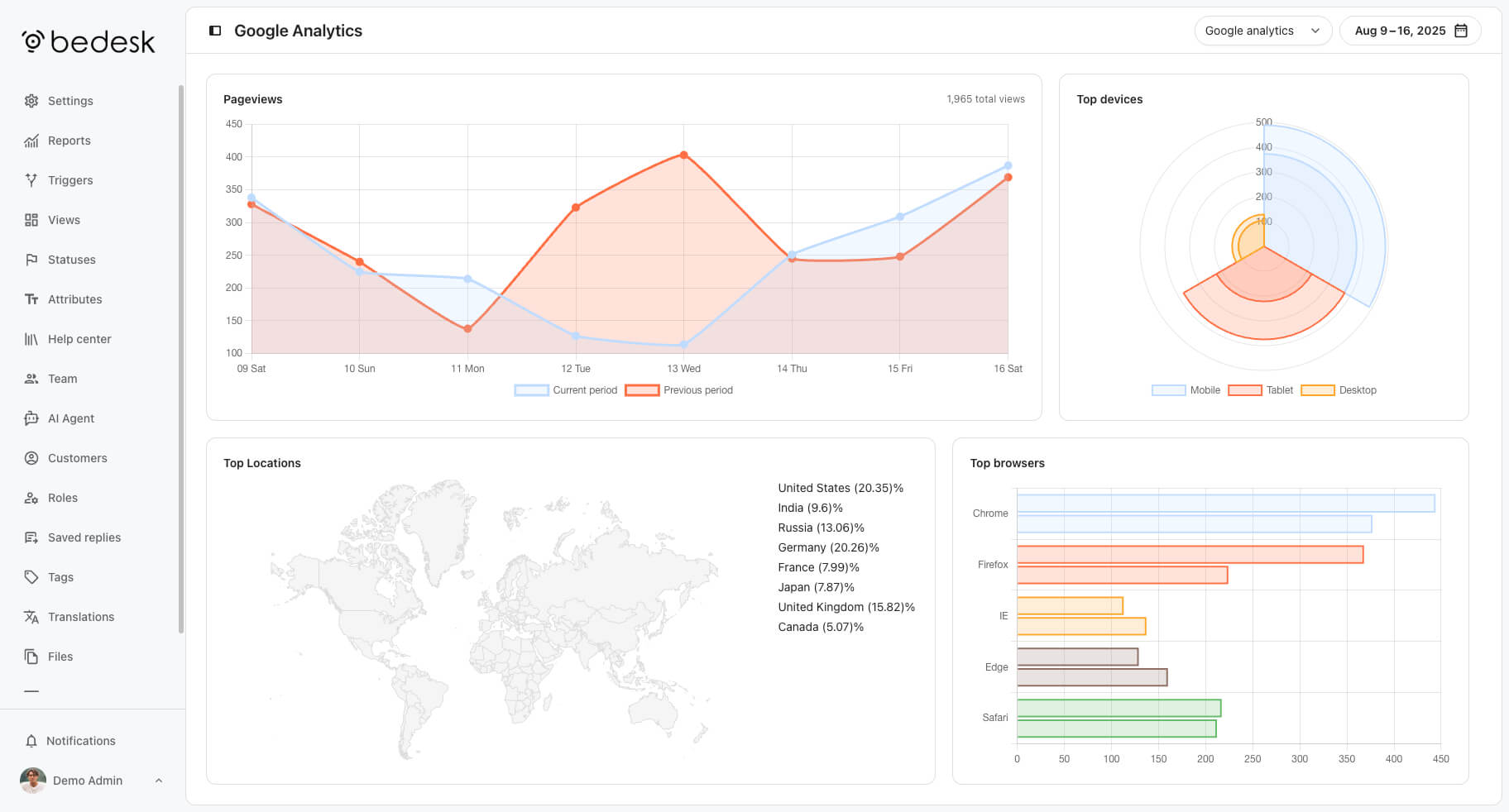
Task: Click the AI Agent bot icon
Action: click(x=31, y=418)
